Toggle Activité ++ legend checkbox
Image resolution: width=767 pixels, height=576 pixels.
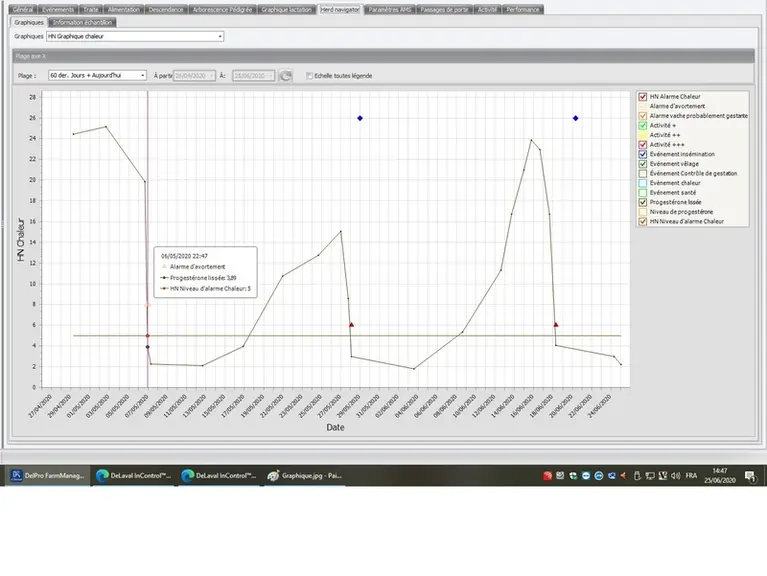[643, 135]
